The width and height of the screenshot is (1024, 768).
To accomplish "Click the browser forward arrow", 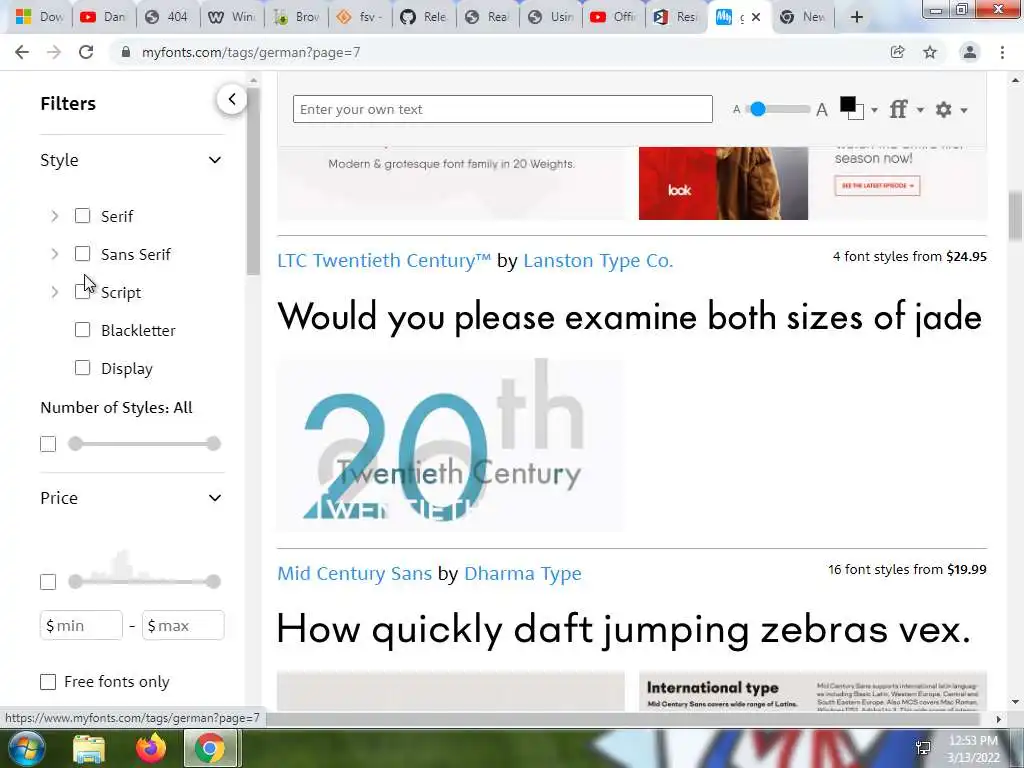I will click(x=54, y=52).
